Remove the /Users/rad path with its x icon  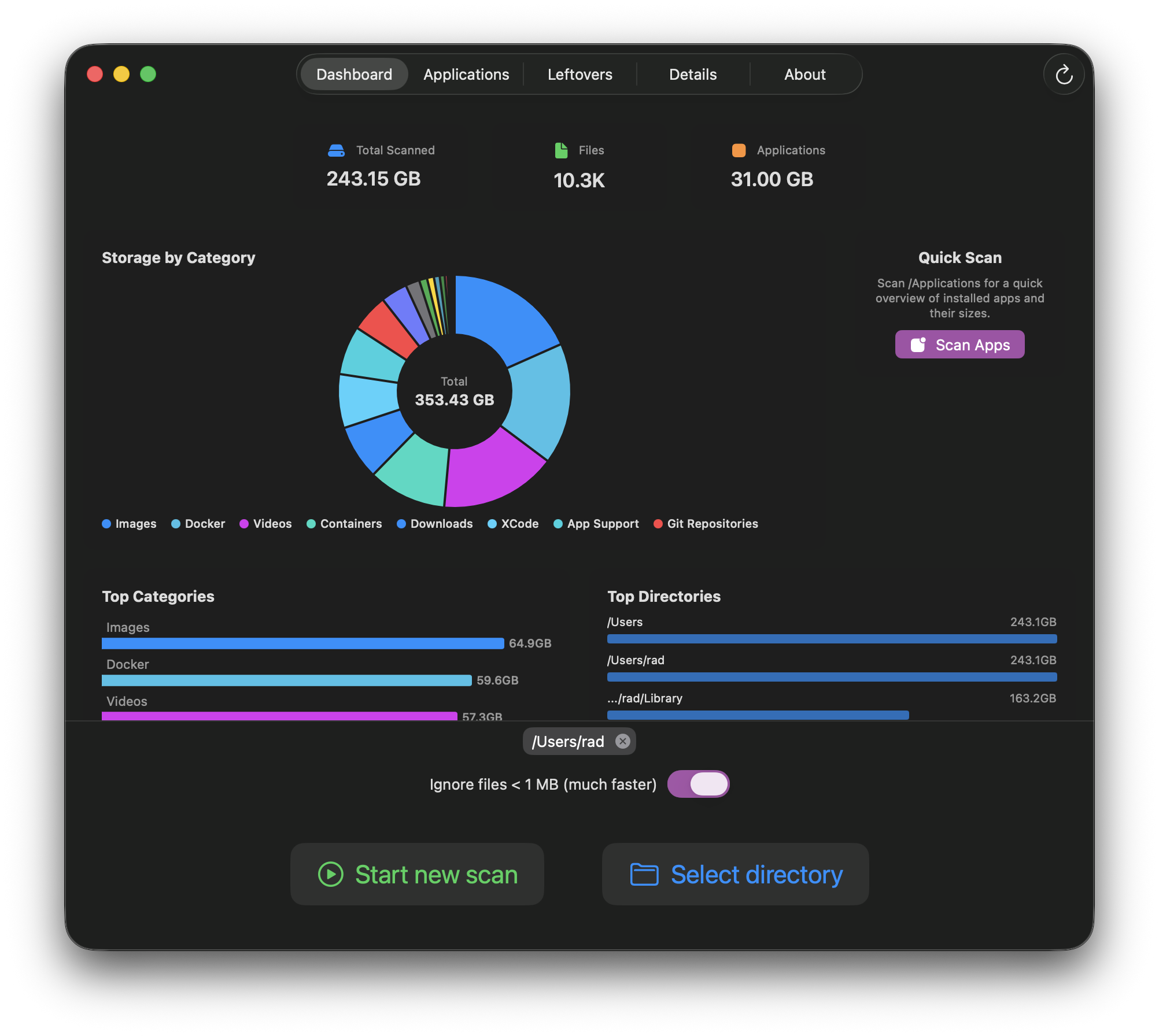click(622, 741)
